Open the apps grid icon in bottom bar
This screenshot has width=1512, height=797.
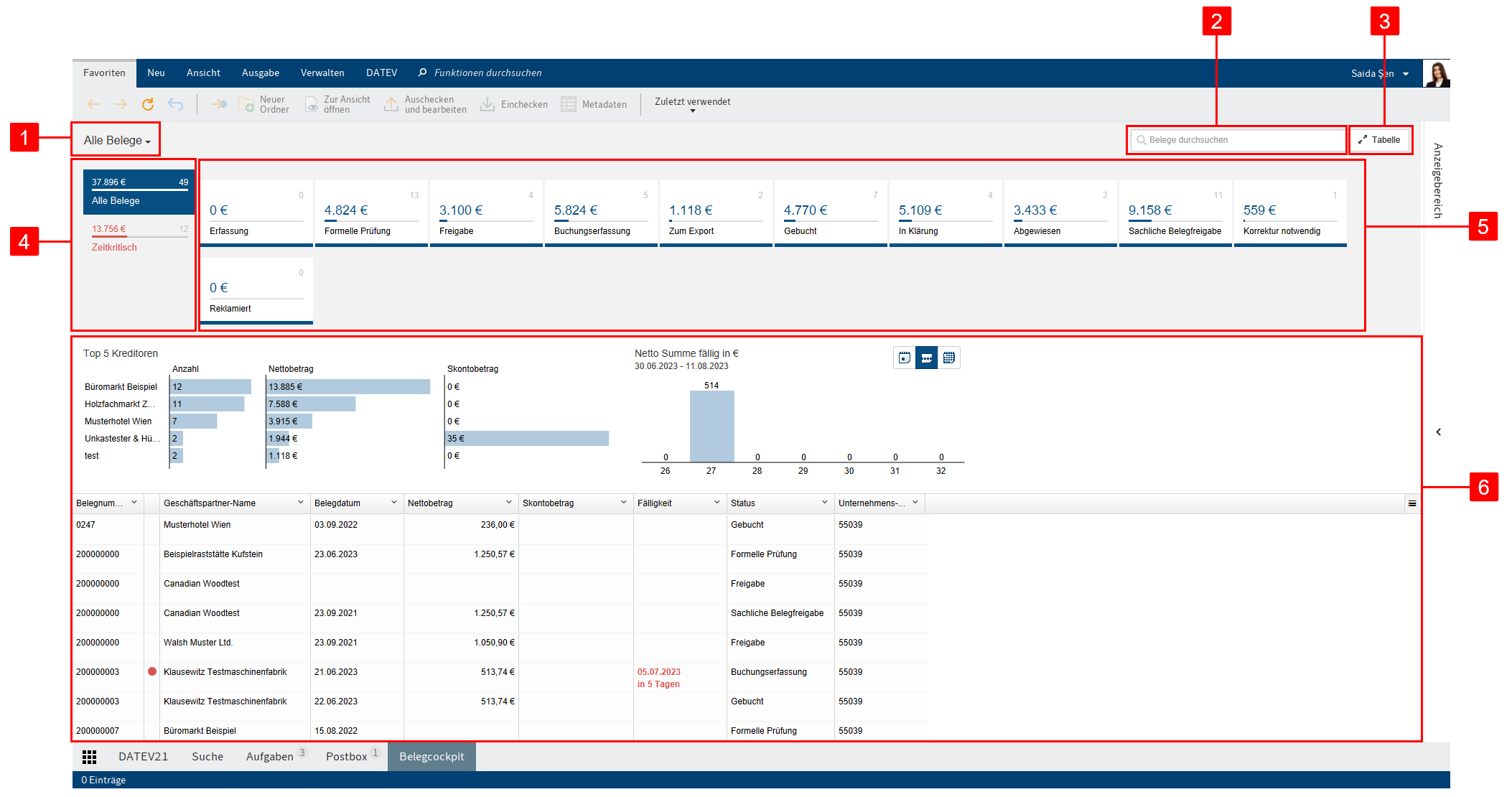89,757
